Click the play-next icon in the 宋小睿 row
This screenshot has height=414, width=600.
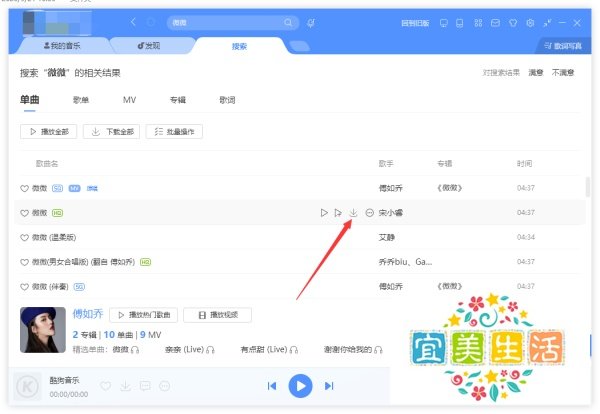[338, 212]
